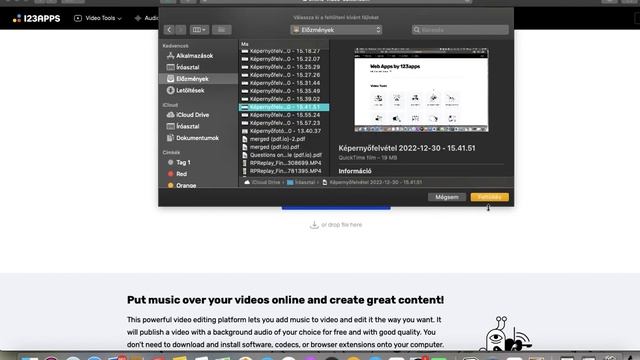Image resolution: width=640 pixels, height=360 pixels.
Task: Open the Video Tools menu
Action: (x=98, y=18)
